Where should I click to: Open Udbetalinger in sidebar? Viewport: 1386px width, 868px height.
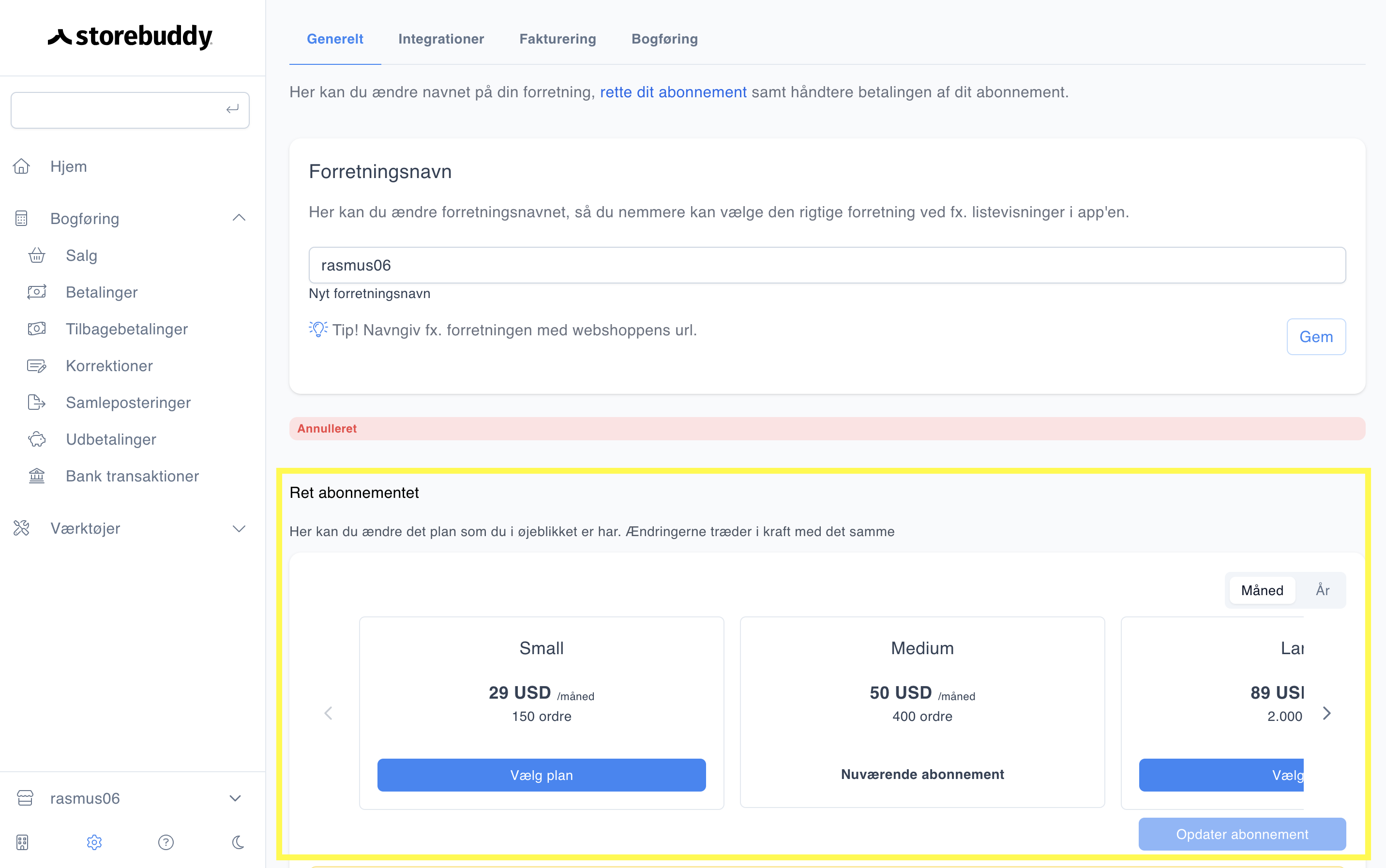[x=111, y=439]
